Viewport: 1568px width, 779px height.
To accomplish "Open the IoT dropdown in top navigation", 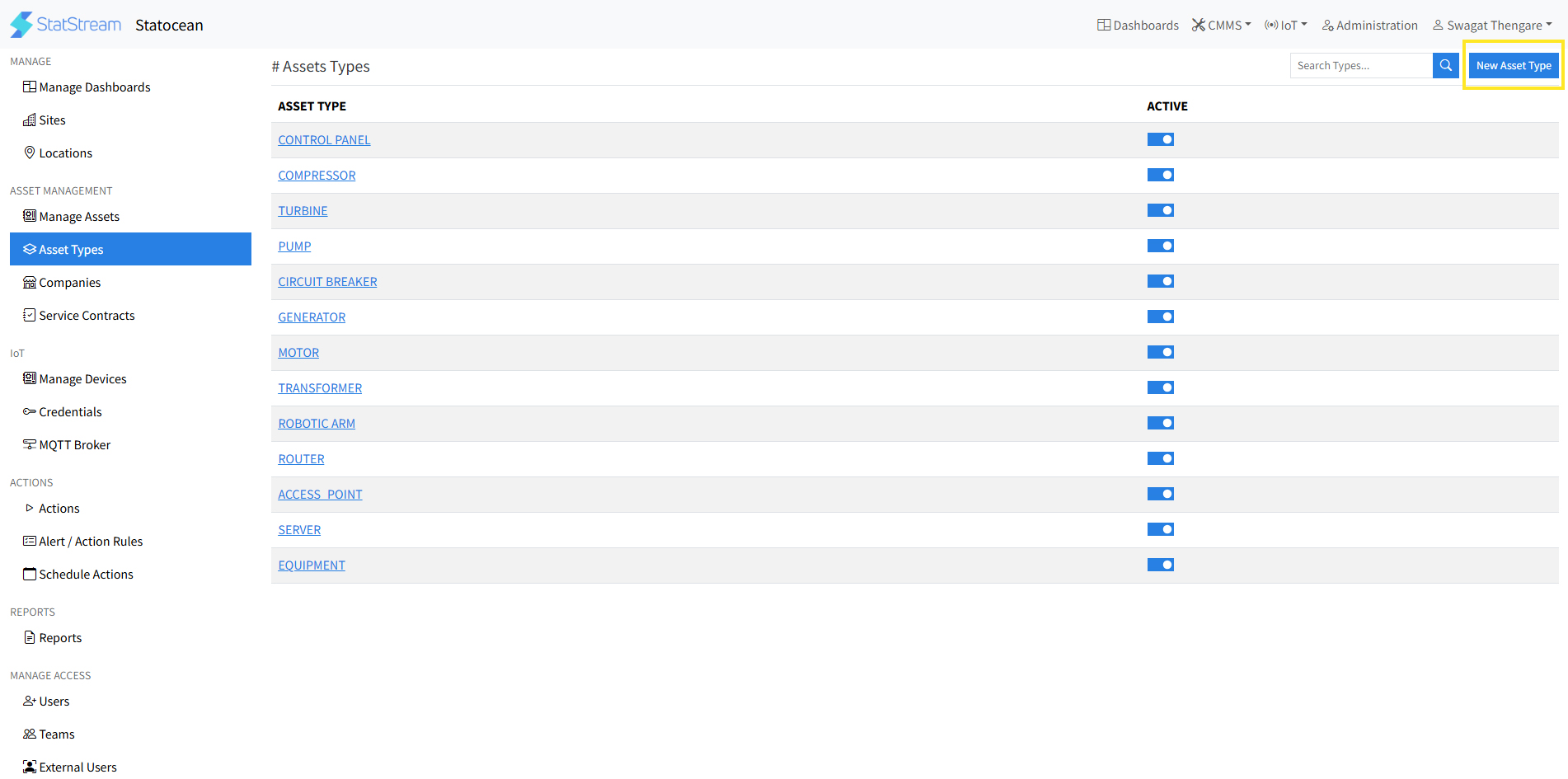I will click(1286, 26).
